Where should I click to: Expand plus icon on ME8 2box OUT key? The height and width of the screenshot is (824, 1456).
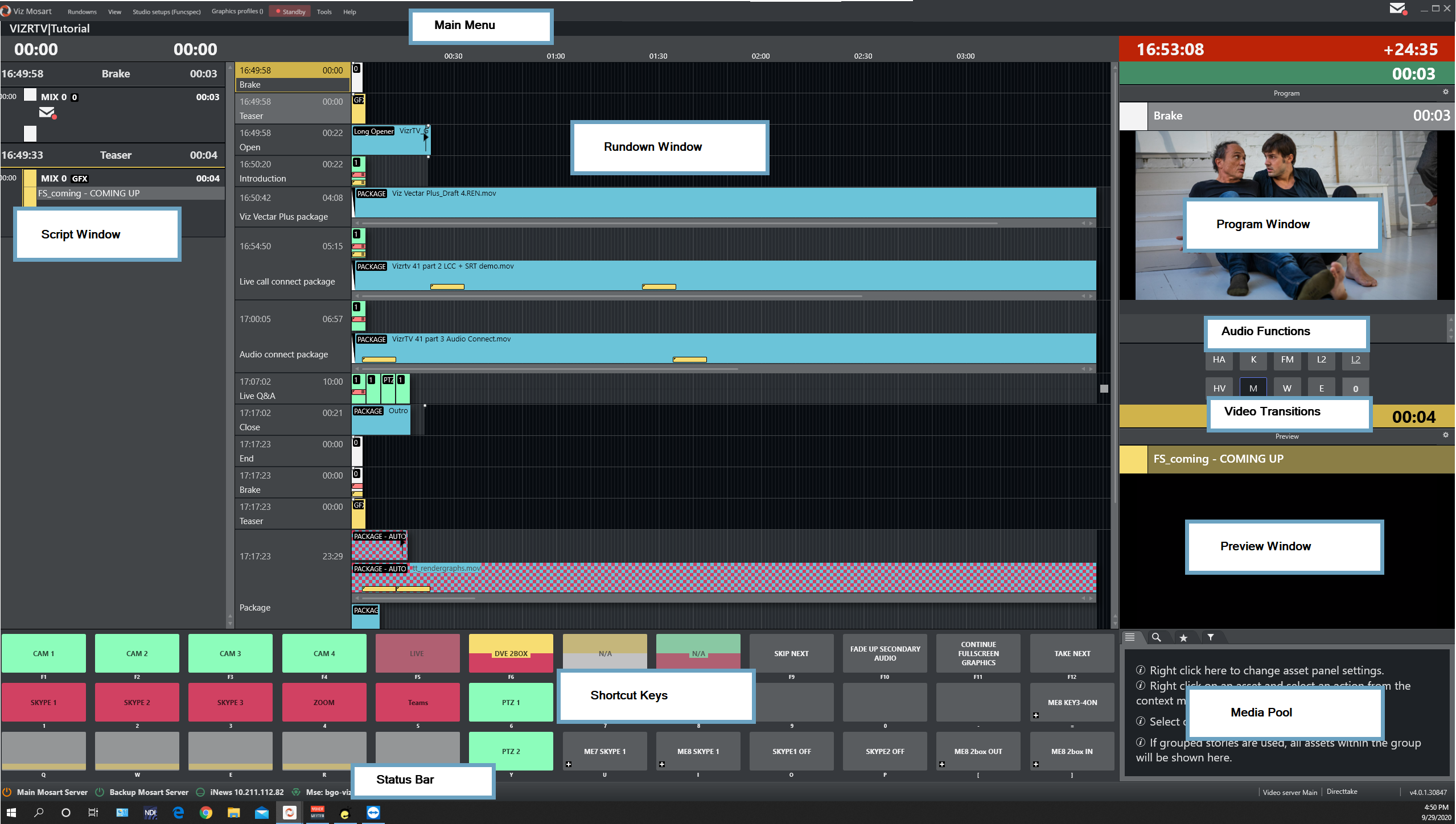click(942, 764)
